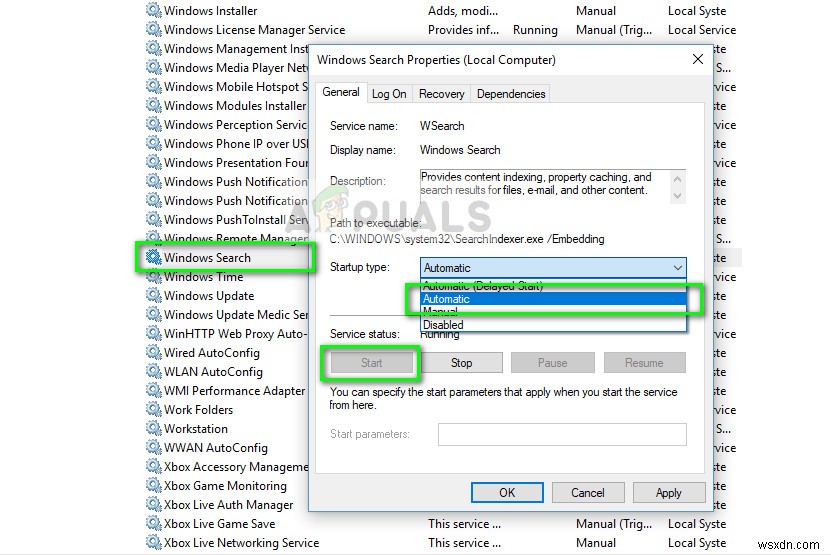This screenshot has width=831, height=555.
Task: Open the Recovery tab
Action: click(x=441, y=94)
